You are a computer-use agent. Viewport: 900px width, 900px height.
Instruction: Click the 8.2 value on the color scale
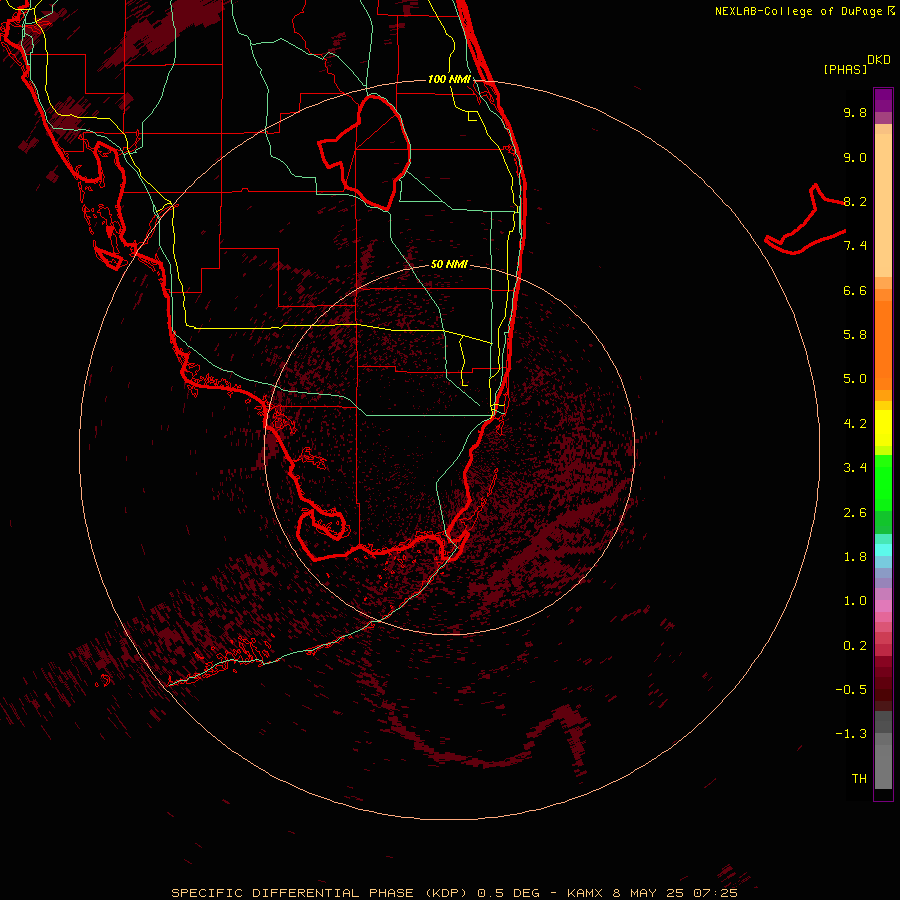(855, 201)
